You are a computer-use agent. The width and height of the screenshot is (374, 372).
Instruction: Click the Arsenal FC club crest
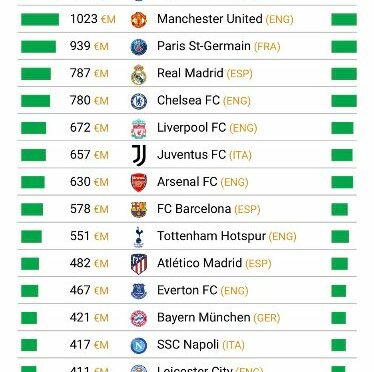(139, 182)
